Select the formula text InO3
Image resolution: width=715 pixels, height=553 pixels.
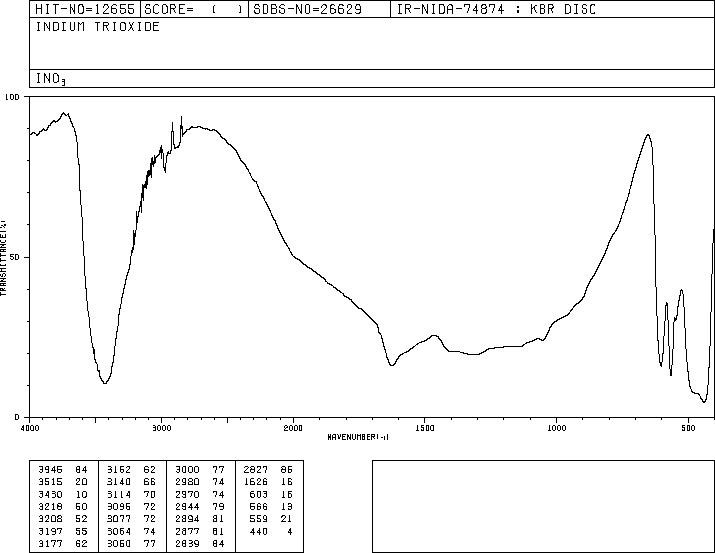click(x=51, y=78)
